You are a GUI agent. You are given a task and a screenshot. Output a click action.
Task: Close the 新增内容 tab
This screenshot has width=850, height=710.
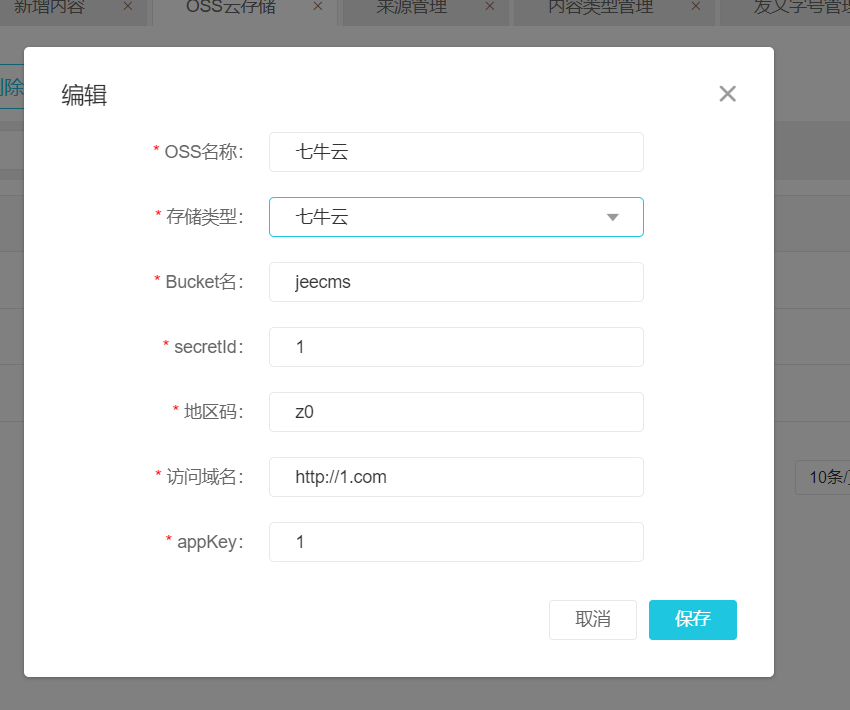pyautogui.click(x=128, y=7)
